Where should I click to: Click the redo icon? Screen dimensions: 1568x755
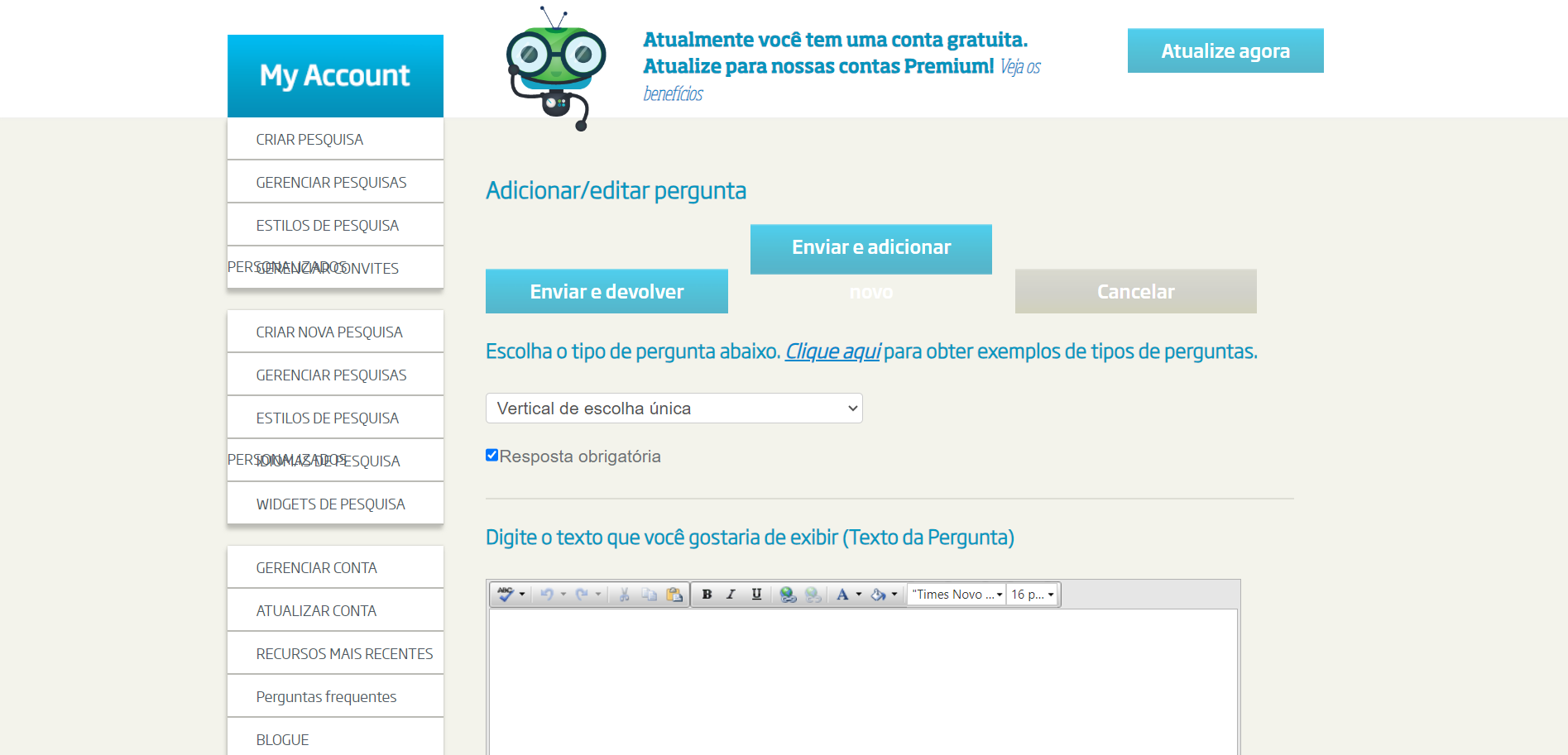coord(582,595)
